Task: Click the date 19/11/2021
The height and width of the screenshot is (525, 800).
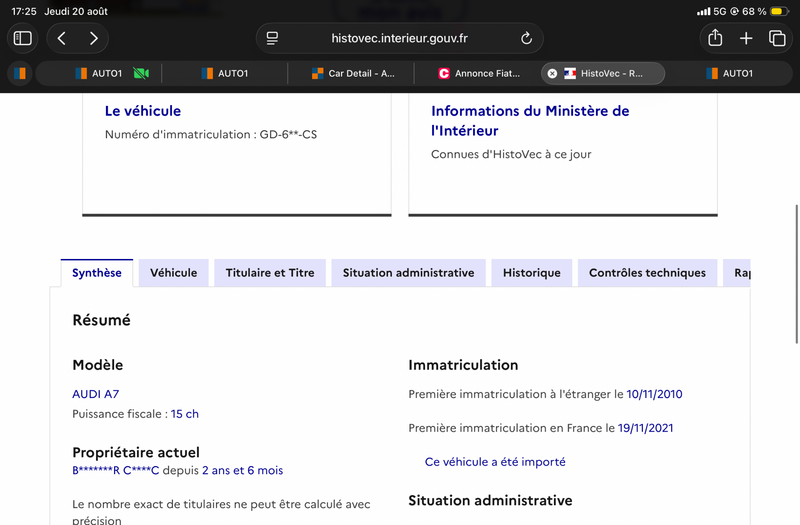Action: coord(645,428)
